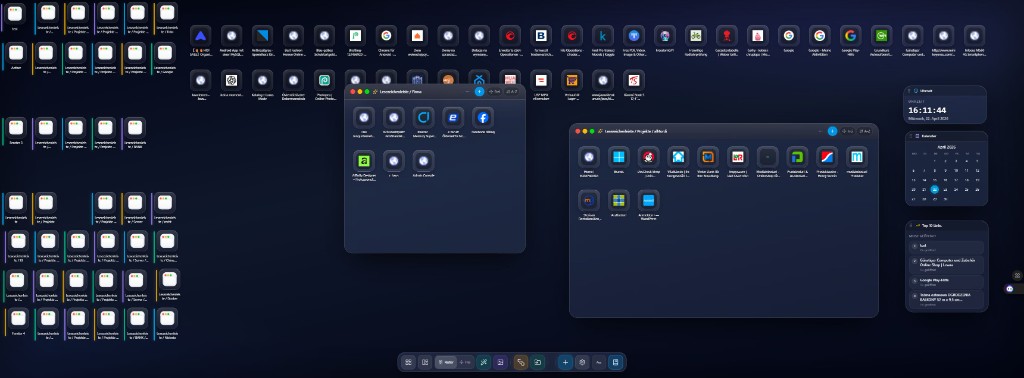
Task: Open the cyan 'm' bookmark in Projekte window
Action: (857, 157)
